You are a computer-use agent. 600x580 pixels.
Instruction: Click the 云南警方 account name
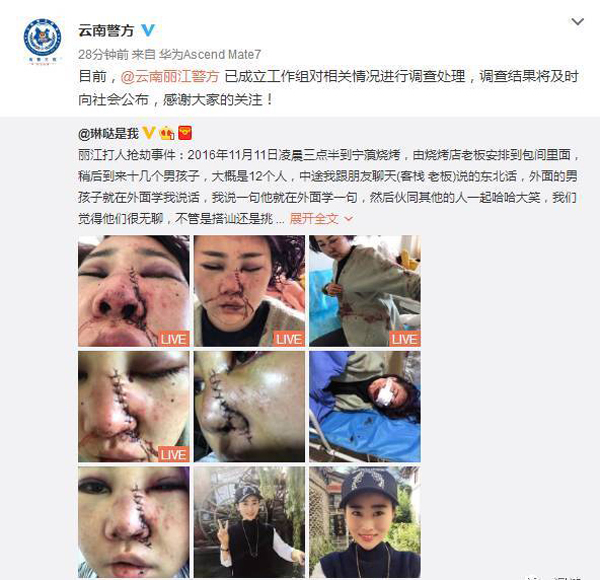tap(106, 31)
